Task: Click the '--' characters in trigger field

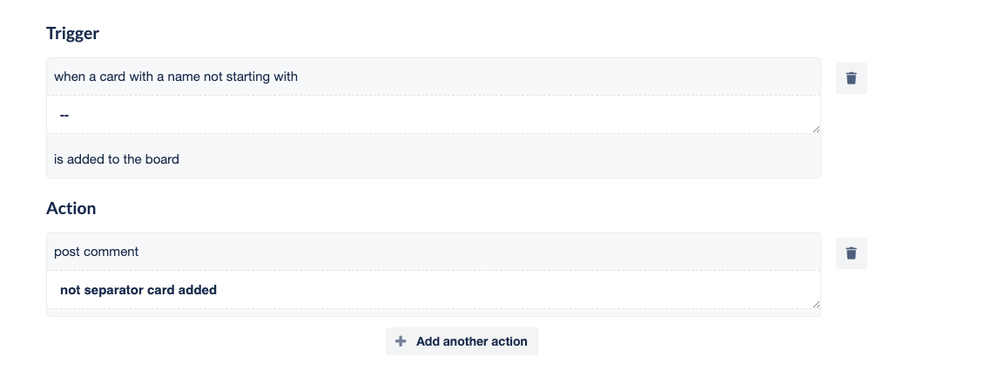Action: coord(64,115)
